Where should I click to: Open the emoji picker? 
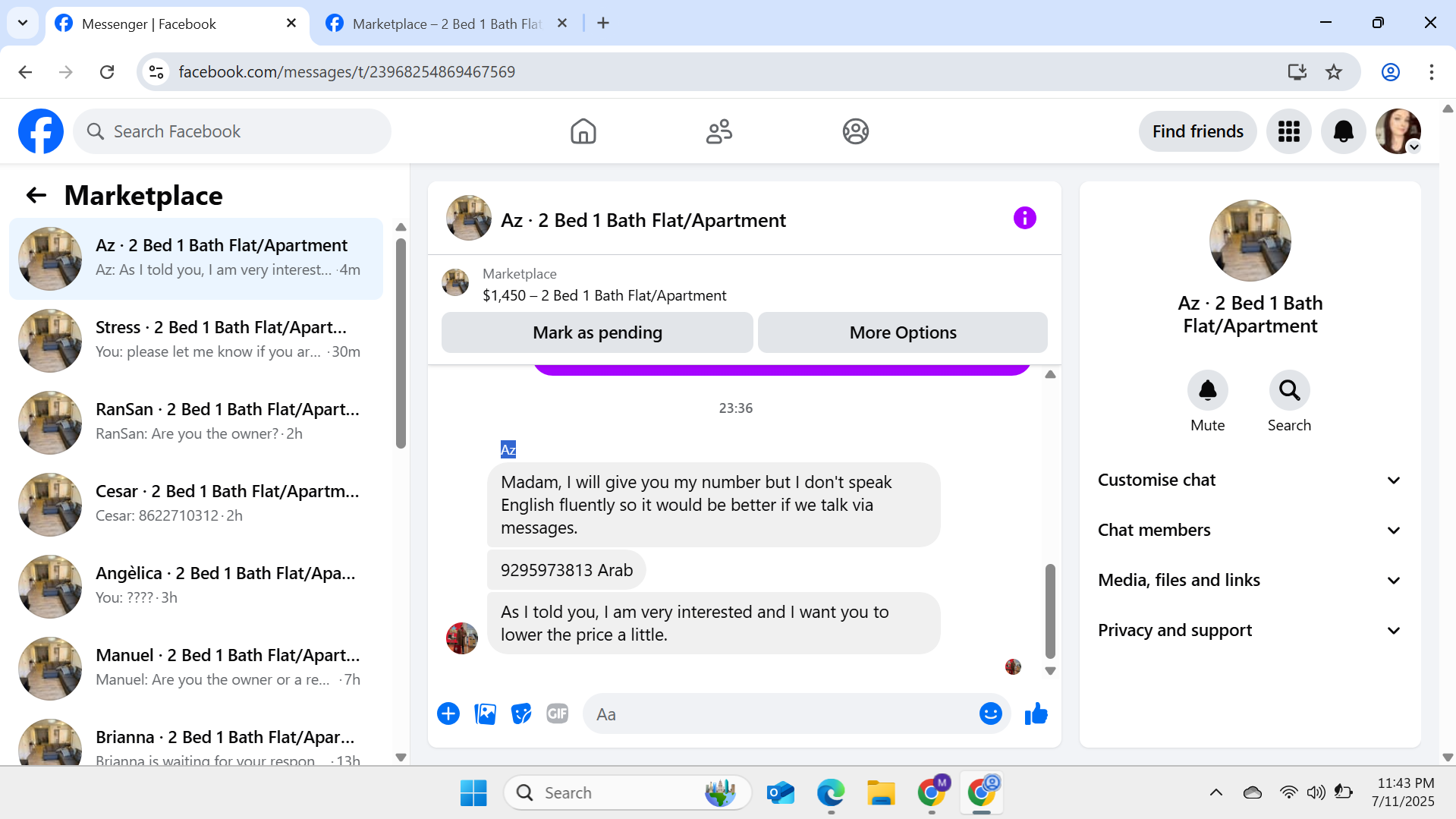tap(990, 713)
